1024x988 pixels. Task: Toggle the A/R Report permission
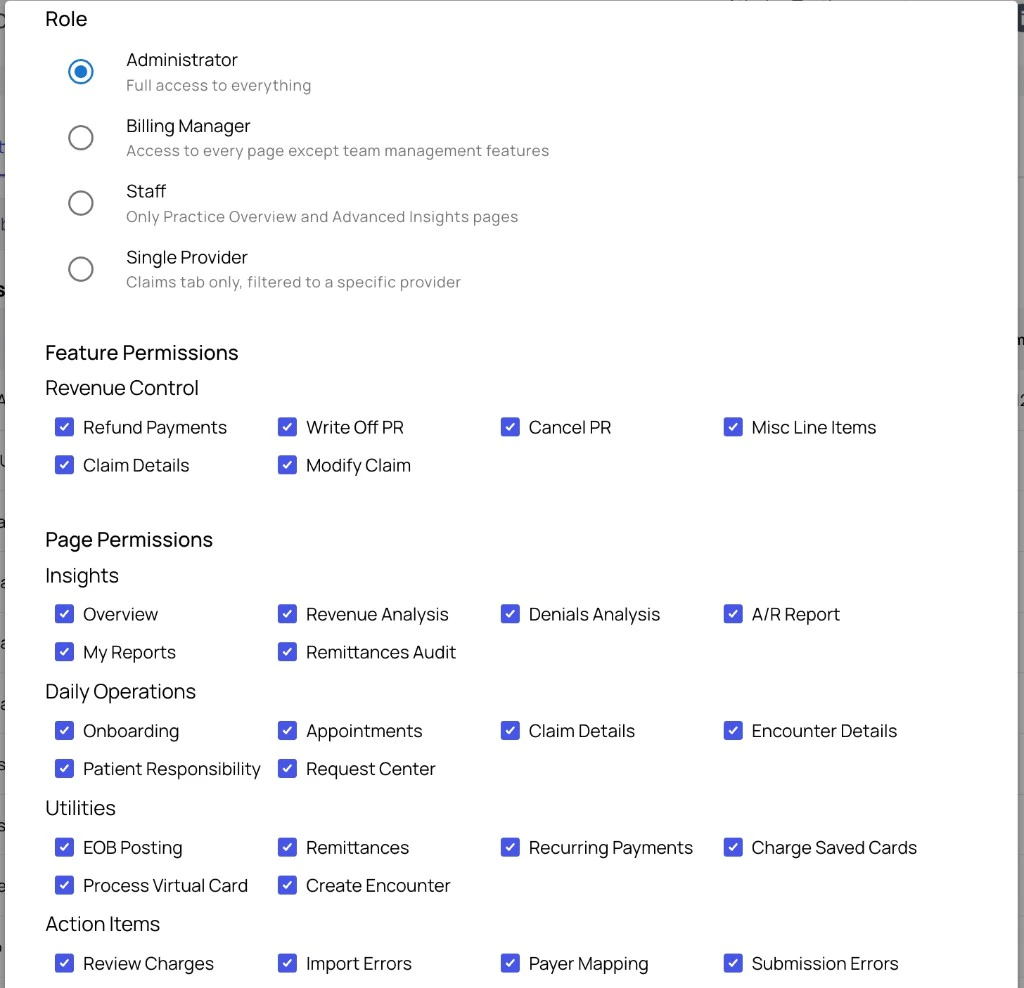[x=733, y=613]
